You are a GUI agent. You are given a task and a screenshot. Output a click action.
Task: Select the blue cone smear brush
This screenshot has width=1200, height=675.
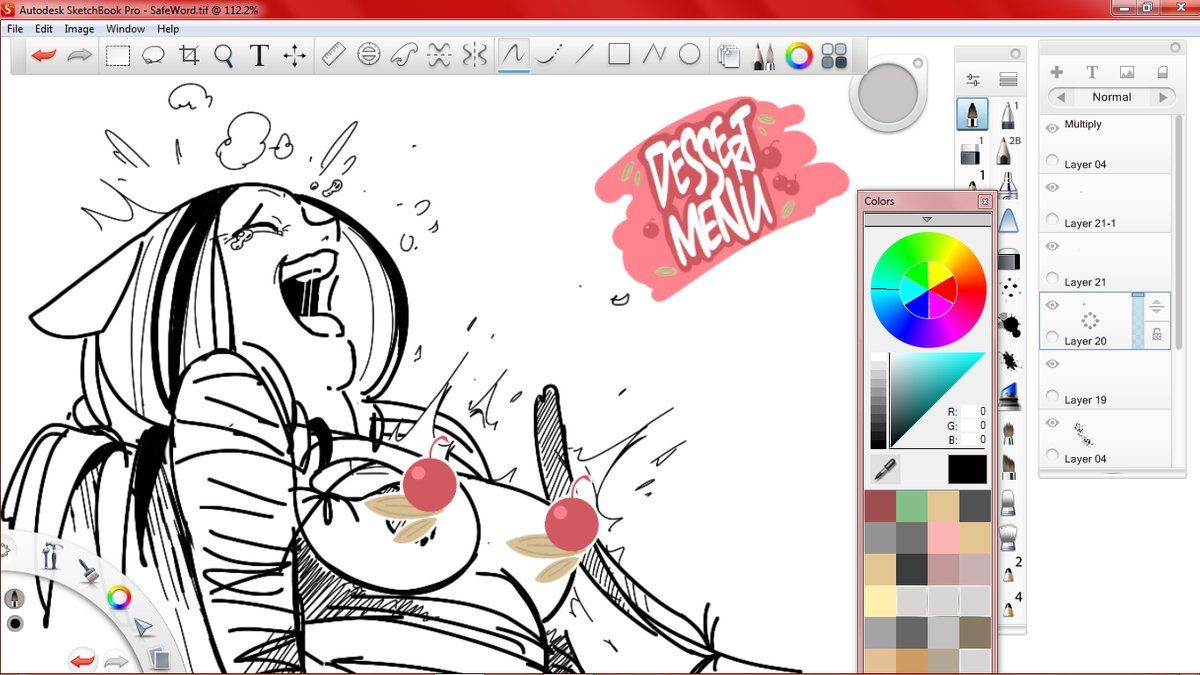1008,220
